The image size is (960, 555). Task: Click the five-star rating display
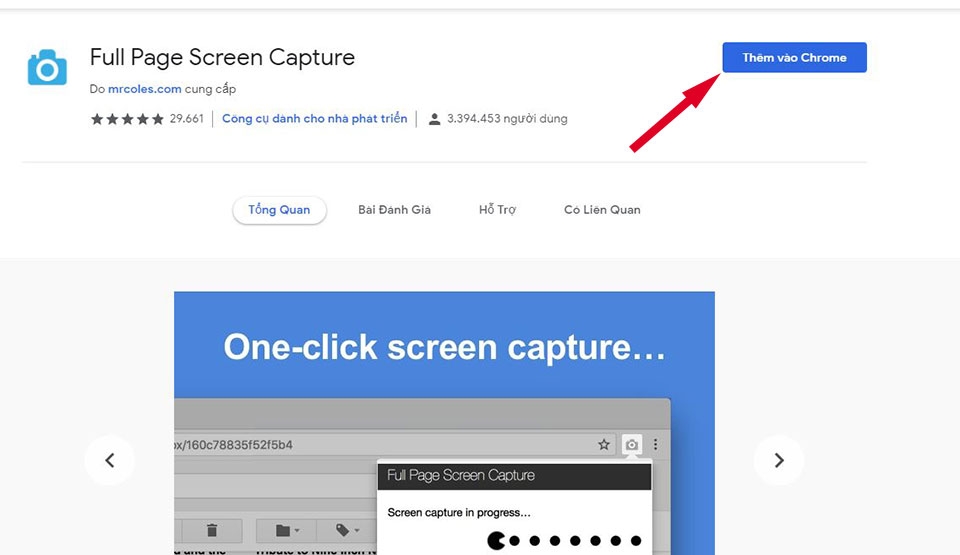127,119
